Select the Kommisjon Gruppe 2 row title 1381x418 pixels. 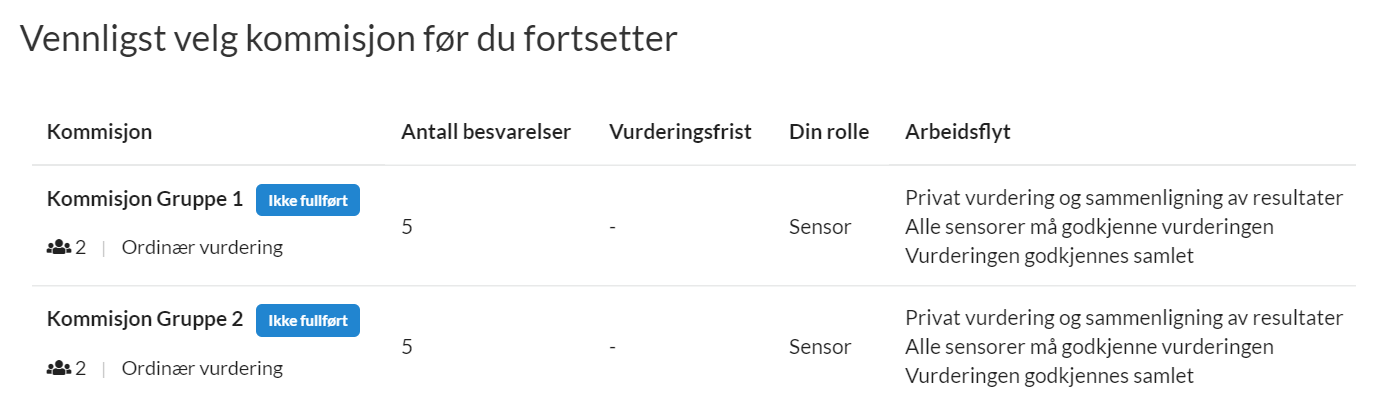coord(145,320)
